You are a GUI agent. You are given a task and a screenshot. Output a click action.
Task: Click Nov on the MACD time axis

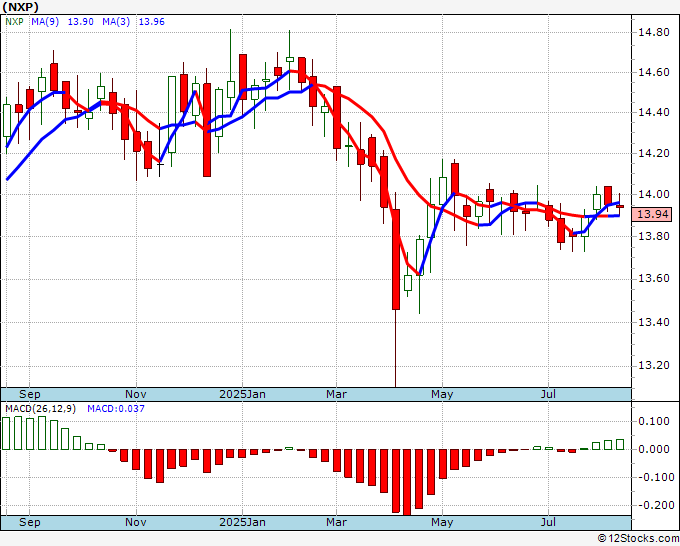[136, 522]
